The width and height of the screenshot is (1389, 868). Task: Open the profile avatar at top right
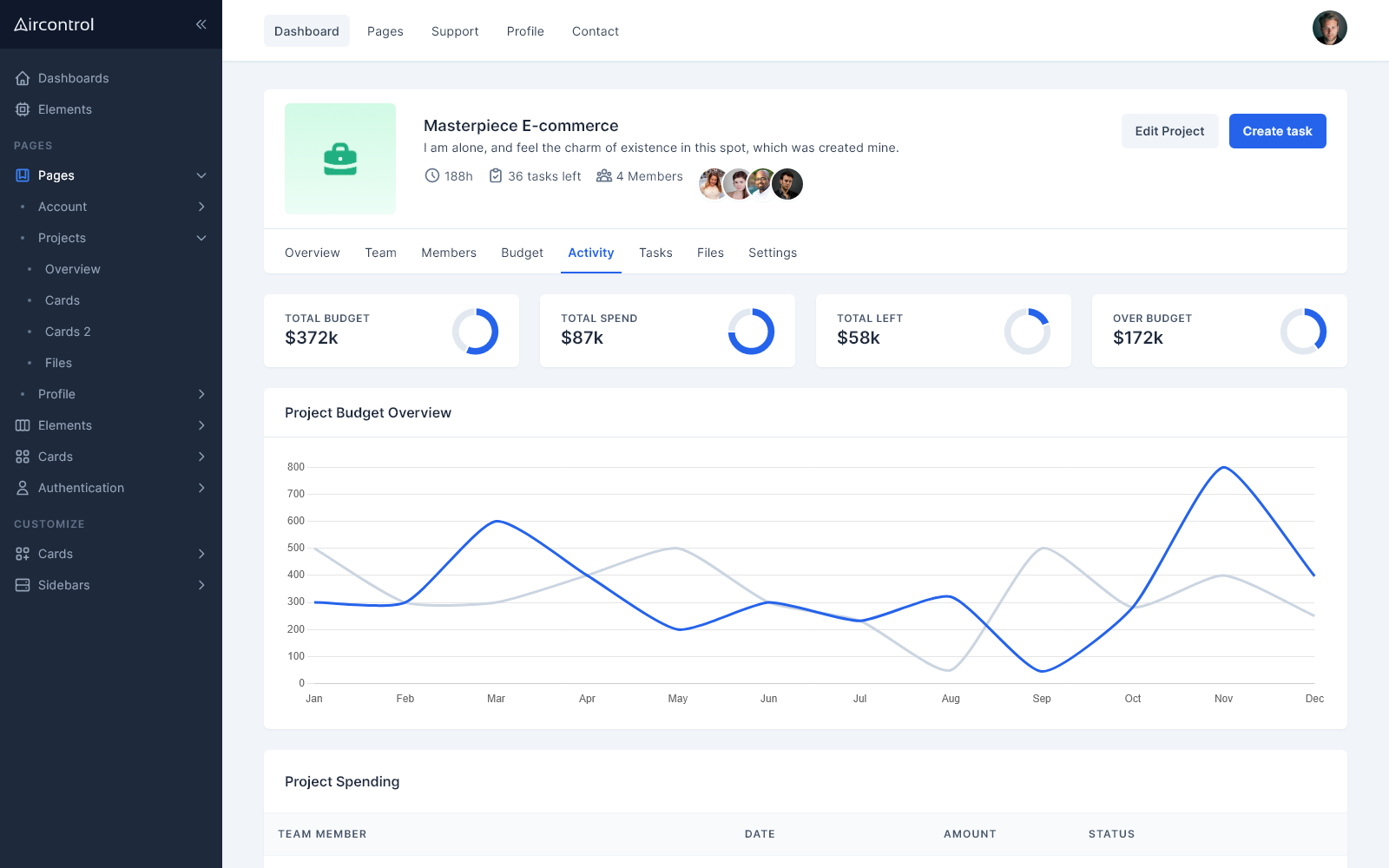pos(1329,28)
